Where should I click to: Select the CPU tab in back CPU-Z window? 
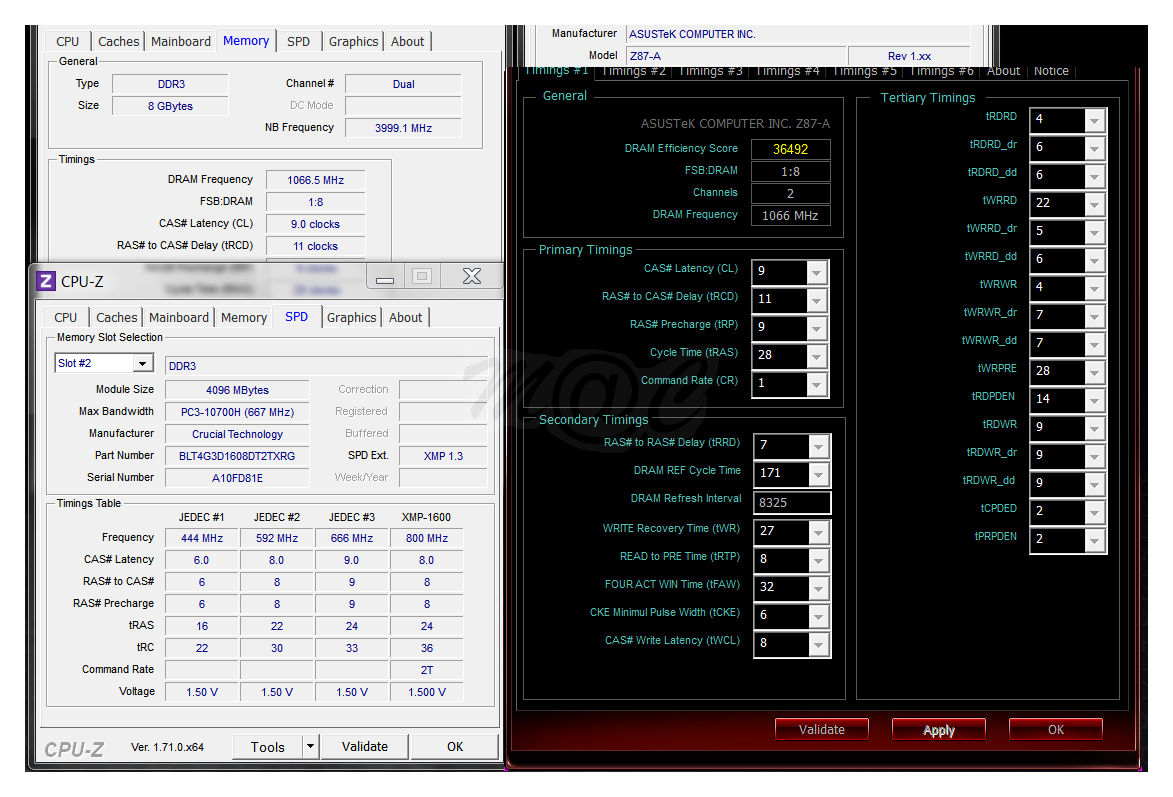(x=67, y=41)
